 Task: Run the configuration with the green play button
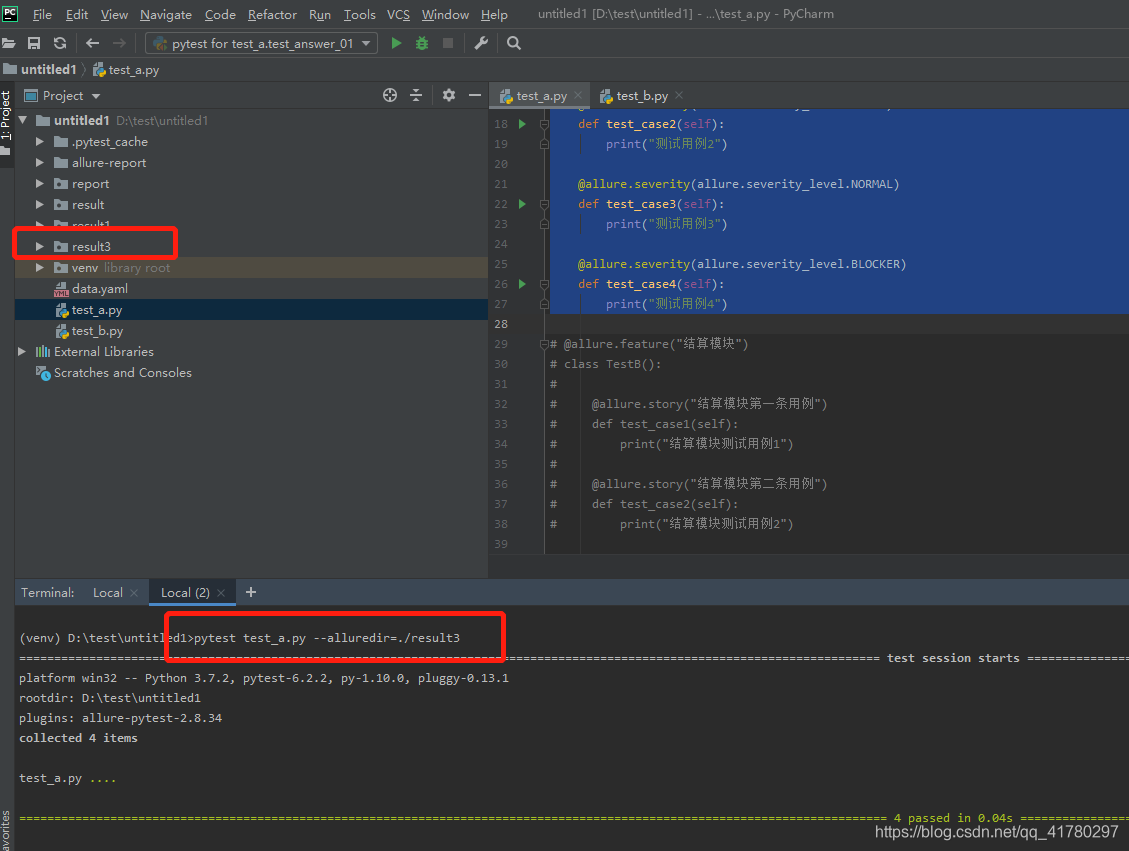tap(396, 43)
